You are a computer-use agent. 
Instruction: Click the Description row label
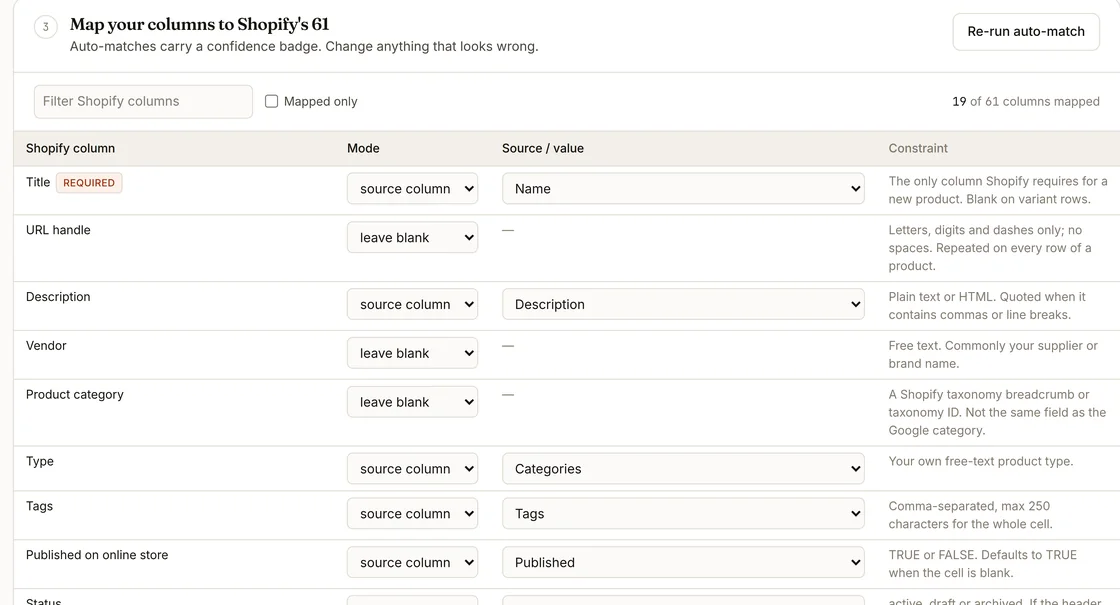pyautogui.click(x=58, y=296)
